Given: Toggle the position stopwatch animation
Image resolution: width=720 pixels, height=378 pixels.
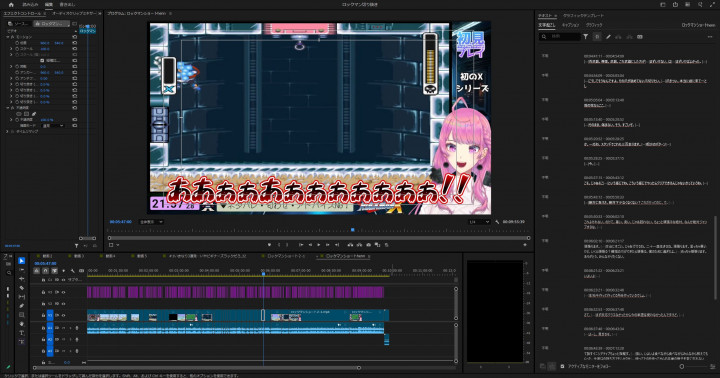Looking at the screenshot, I should [17, 43].
